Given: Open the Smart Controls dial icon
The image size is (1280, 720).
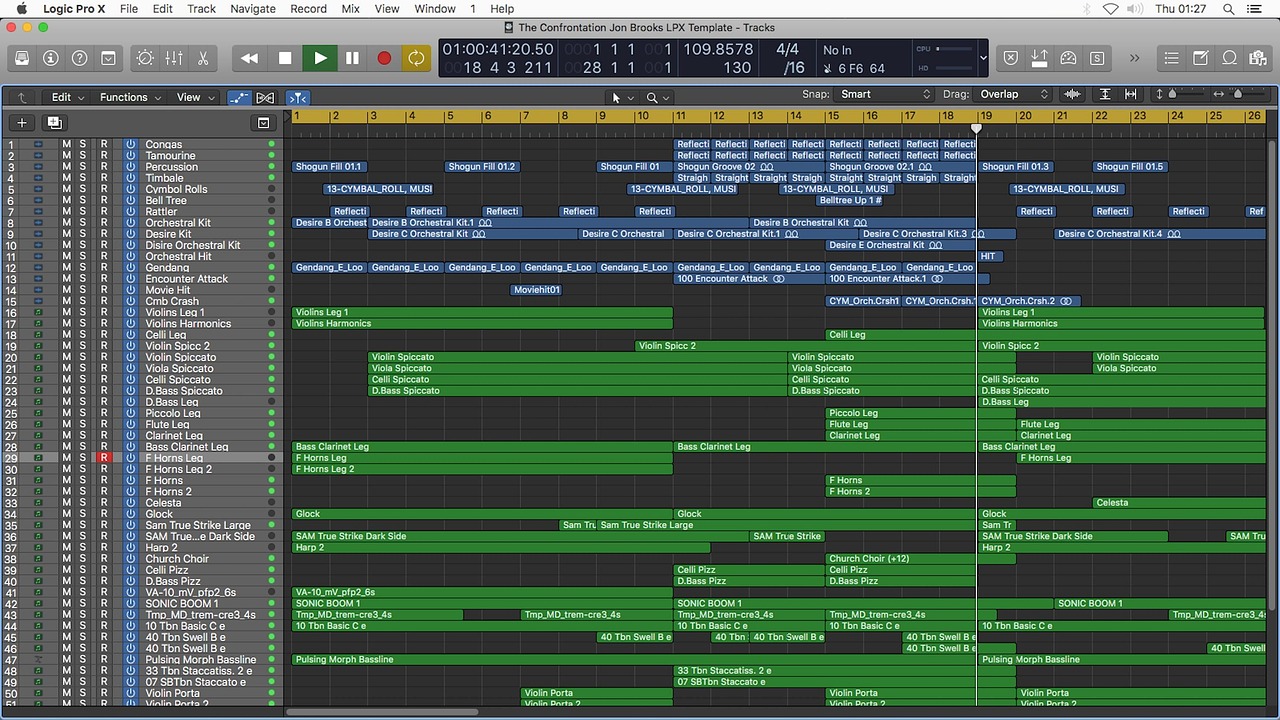Looking at the screenshot, I should click(x=145, y=58).
